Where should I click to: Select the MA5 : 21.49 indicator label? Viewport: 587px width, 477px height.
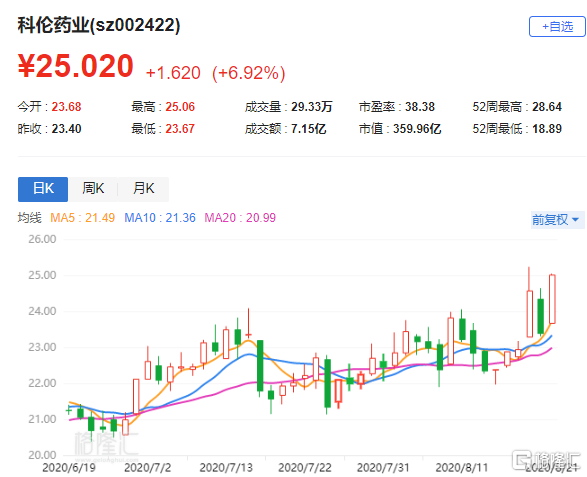[x=82, y=218]
